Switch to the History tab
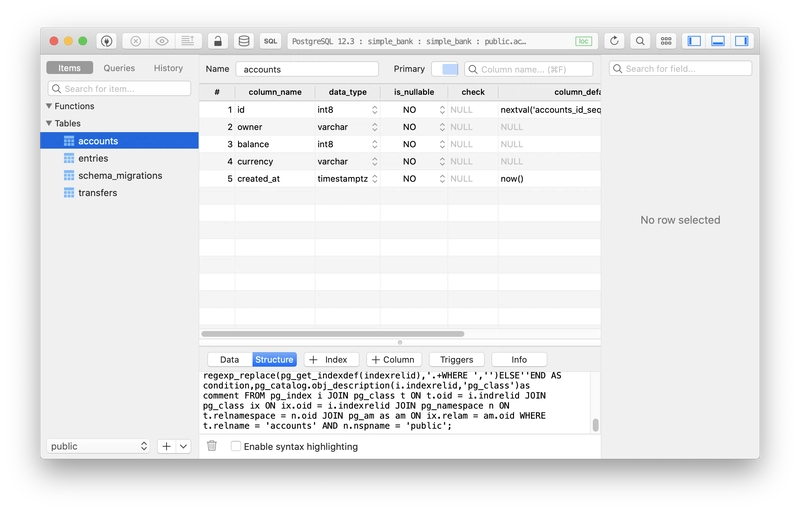This screenshot has height=512, width=800. (x=168, y=68)
